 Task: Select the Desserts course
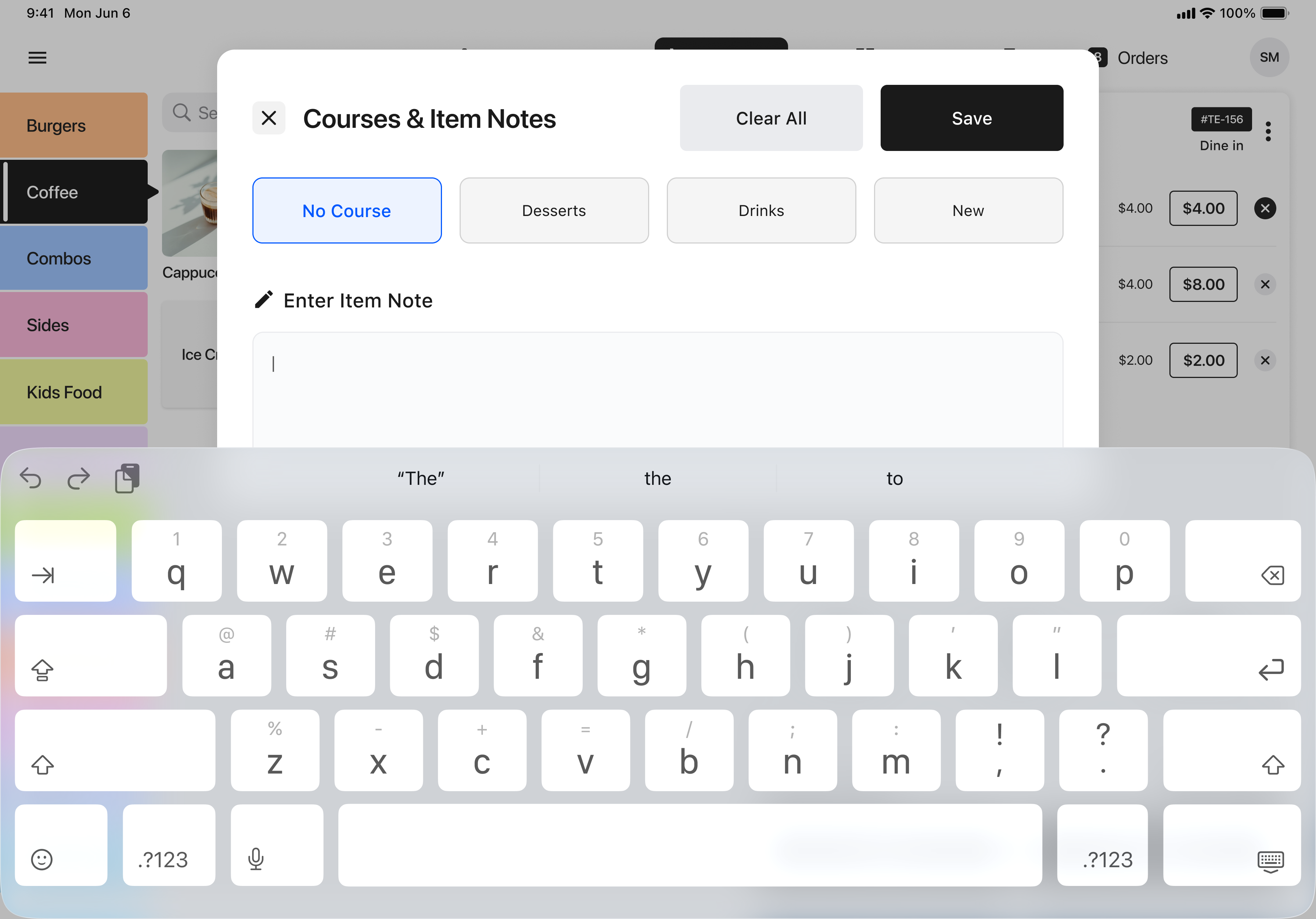click(554, 210)
